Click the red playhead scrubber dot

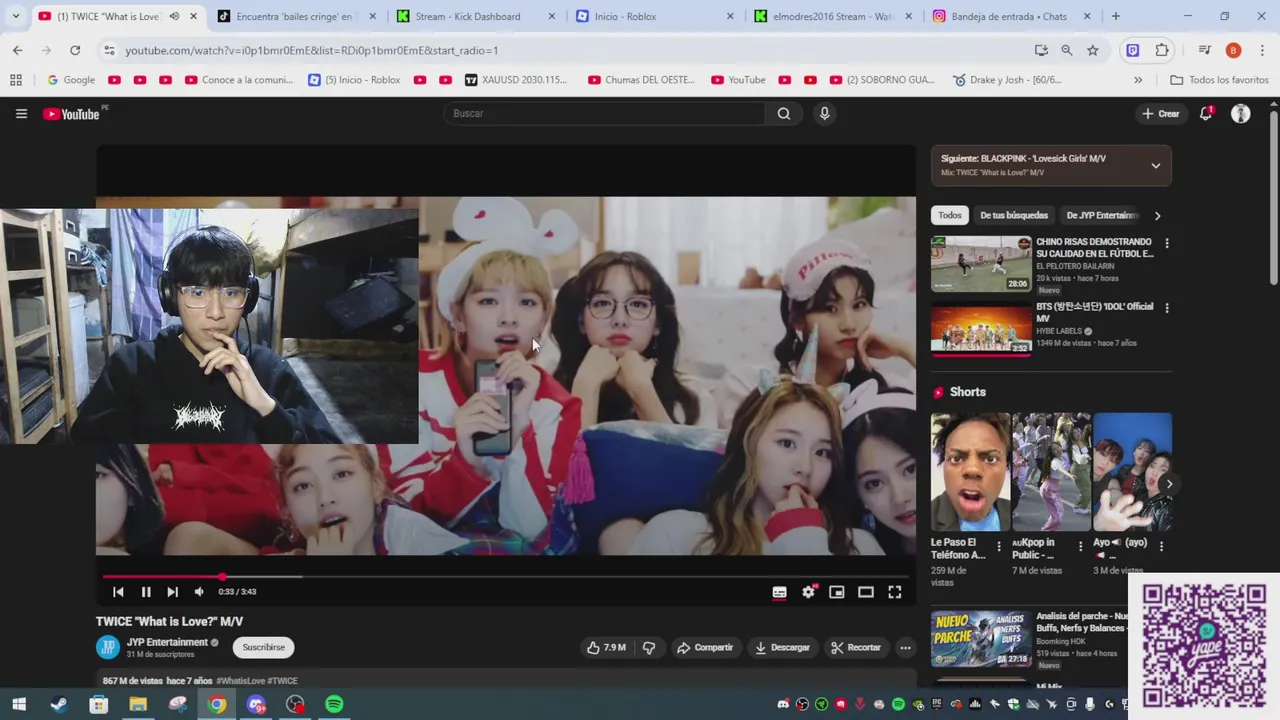point(222,577)
